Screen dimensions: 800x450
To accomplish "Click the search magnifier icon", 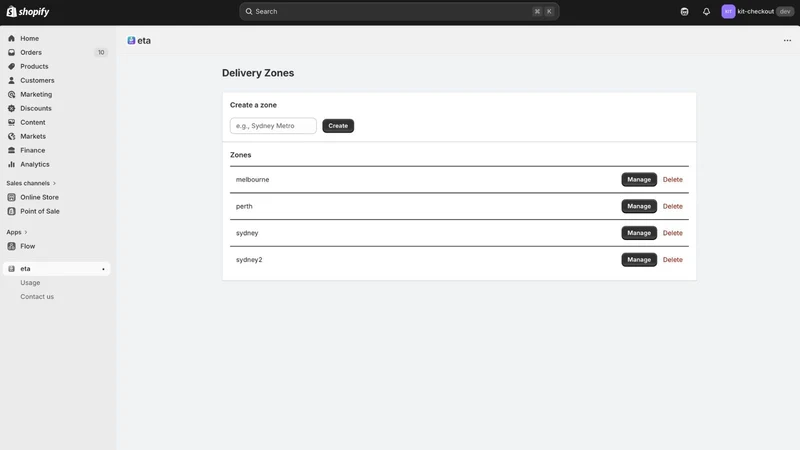I will (x=249, y=11).
